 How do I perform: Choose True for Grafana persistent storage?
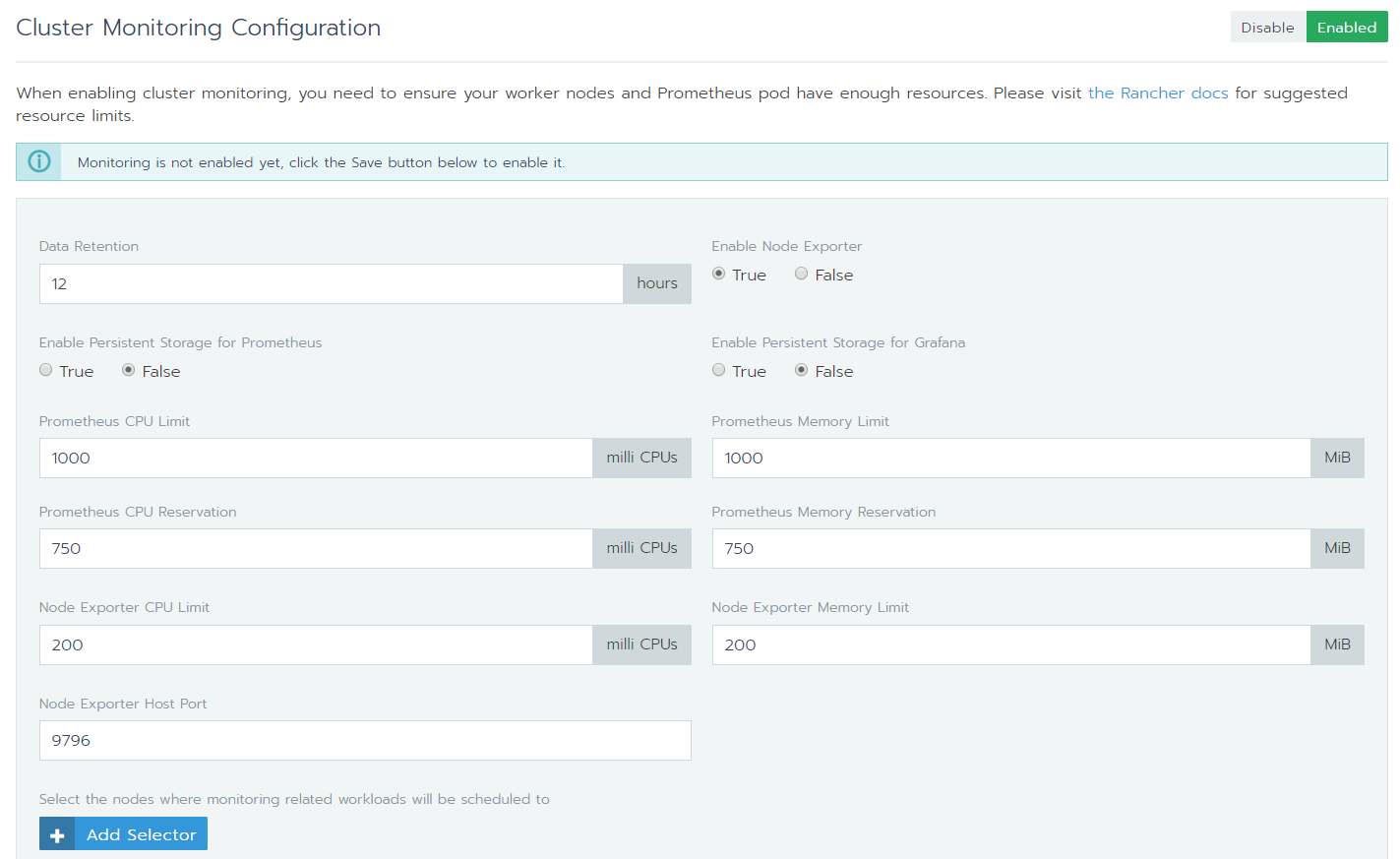pyautogui.click(x=719, y=371)
